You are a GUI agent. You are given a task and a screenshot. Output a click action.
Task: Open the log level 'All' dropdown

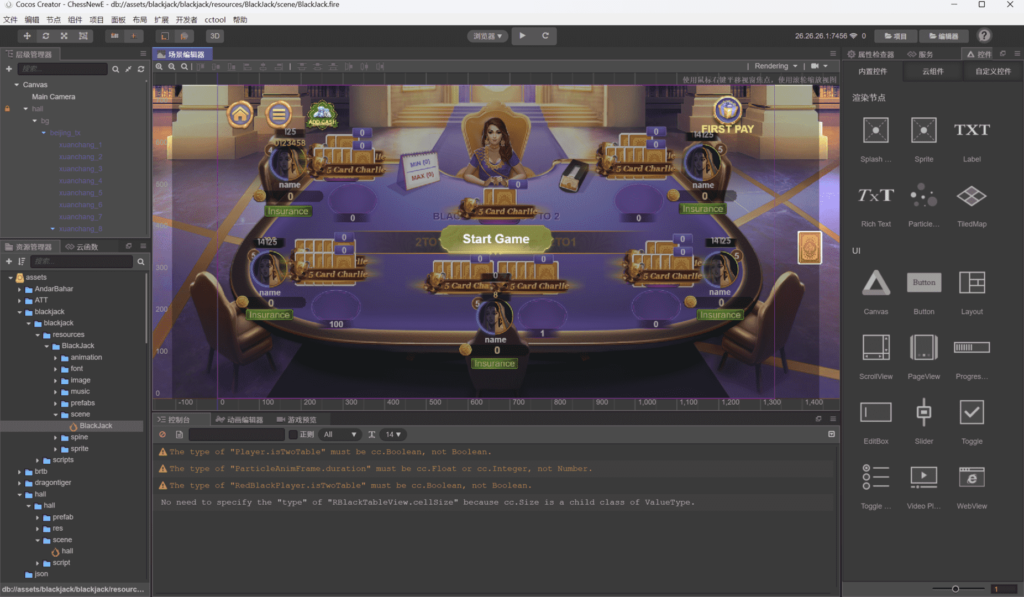(x=340, y=435)
